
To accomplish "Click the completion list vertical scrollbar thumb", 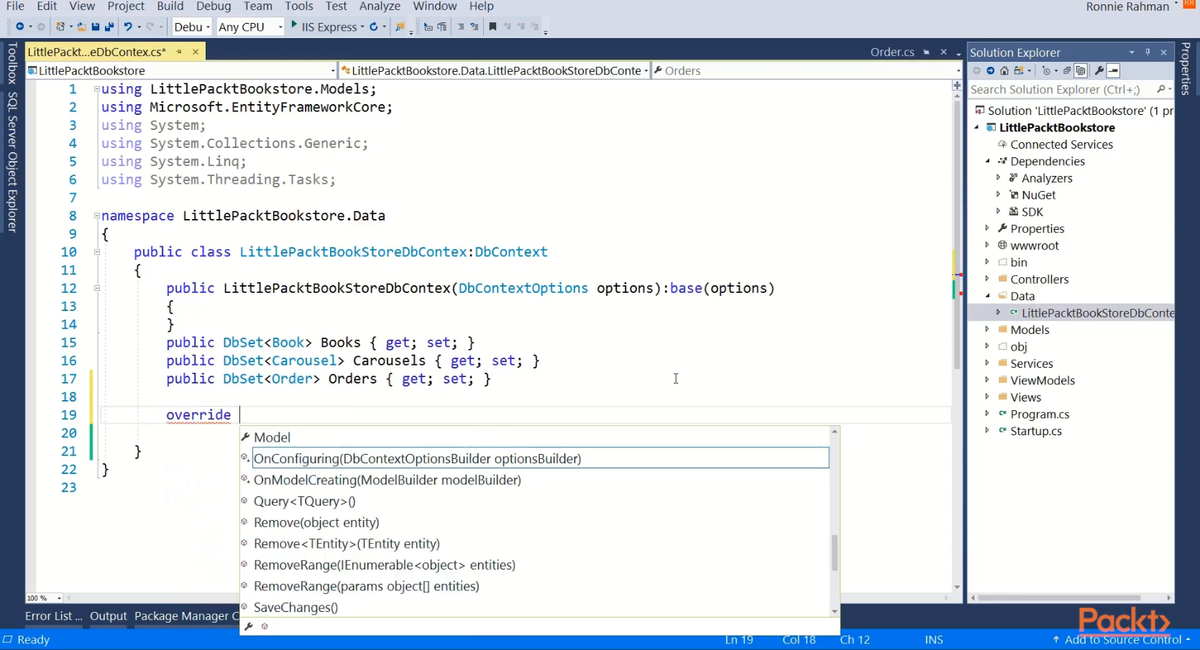I will pyautogui.click(x=835, y=552).
